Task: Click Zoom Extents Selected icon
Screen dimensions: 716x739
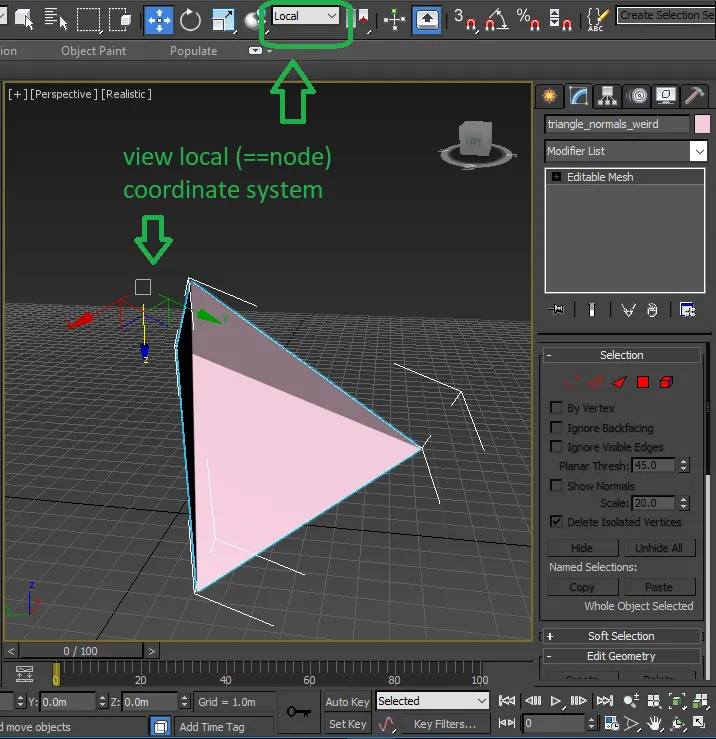Action: click(x=677, y=701)
